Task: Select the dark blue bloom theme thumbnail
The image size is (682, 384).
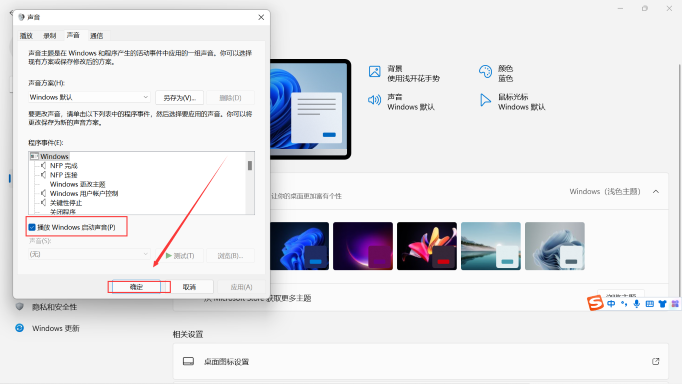Action: pos(299,246)
